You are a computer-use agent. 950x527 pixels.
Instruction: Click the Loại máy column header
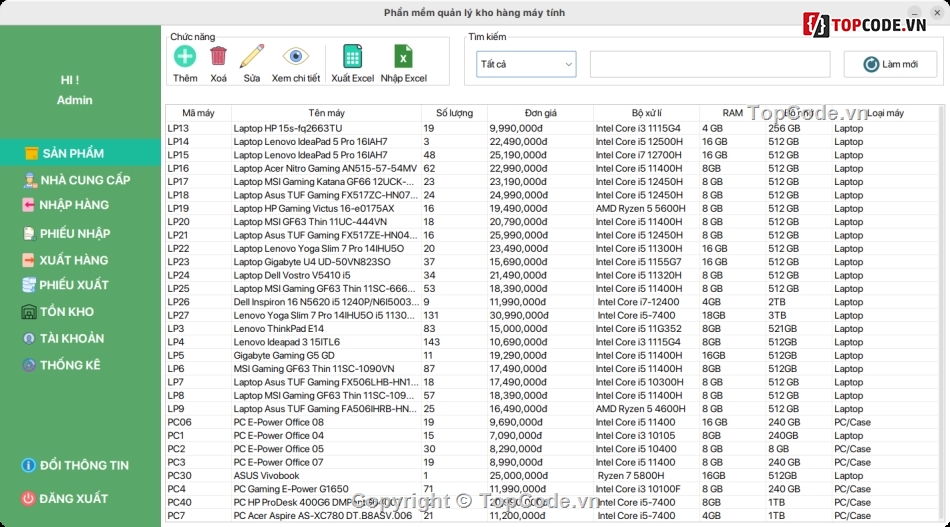(x=885, y=113)
